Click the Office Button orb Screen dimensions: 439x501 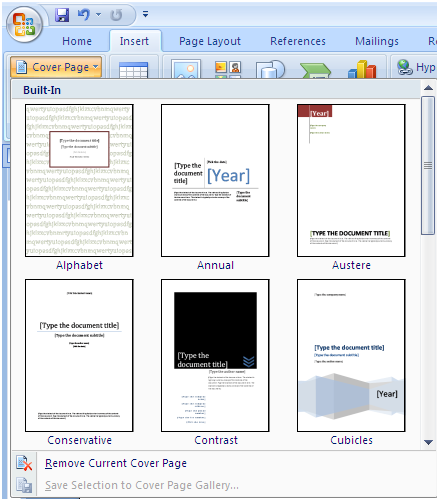click(x=24, y=25)
